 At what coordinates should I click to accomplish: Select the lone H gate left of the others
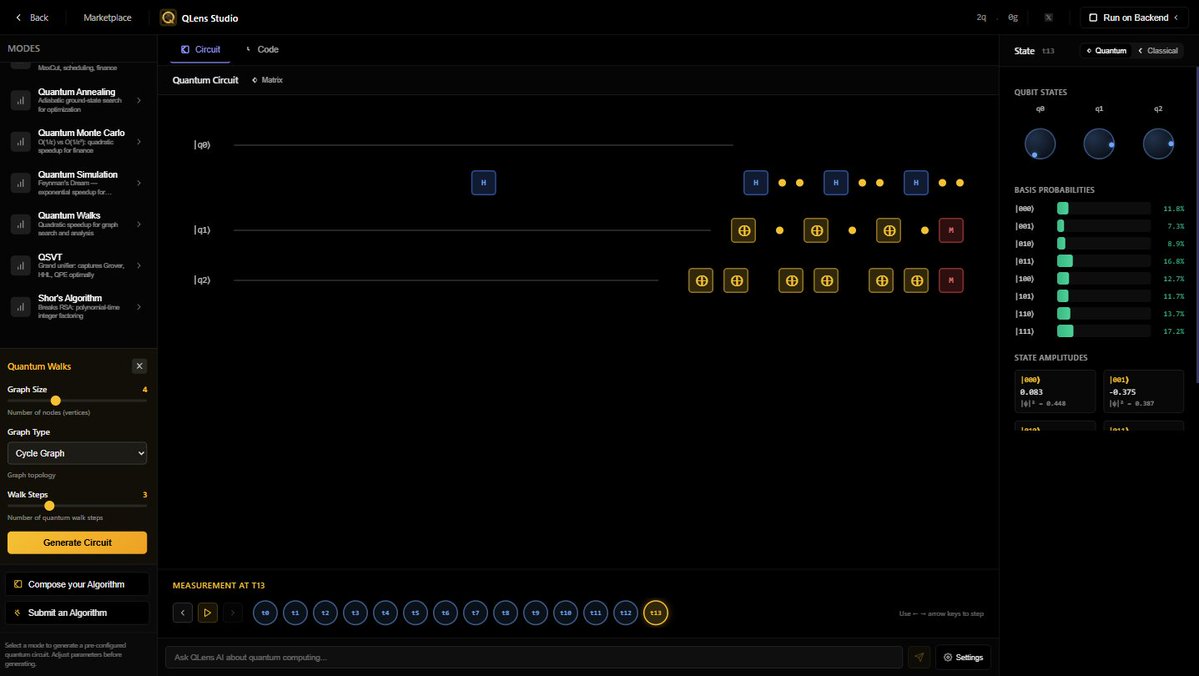[x=483, y=183]
